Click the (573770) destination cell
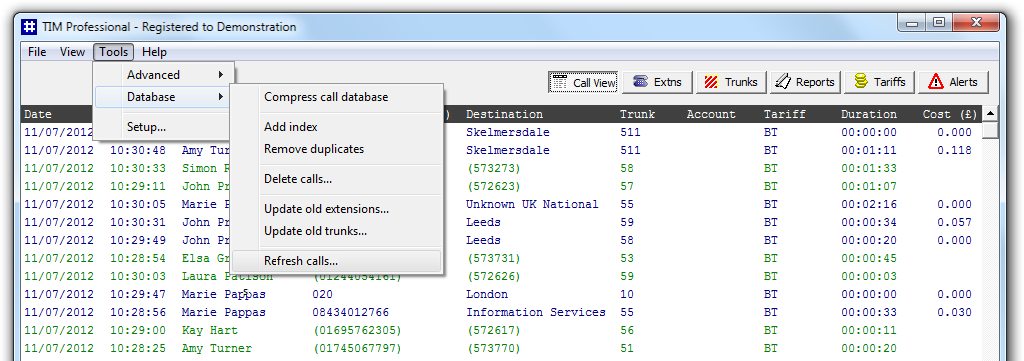The height and width of the screenshot is (361, 1024). click(494, 348)
